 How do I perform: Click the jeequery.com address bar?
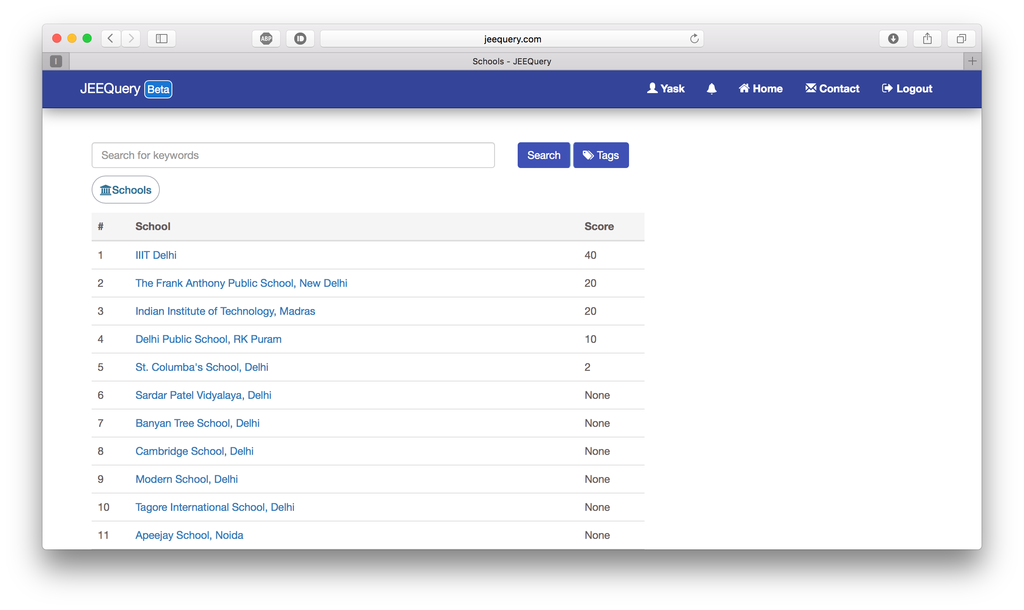pyautogui.click(x=512, y=39)
